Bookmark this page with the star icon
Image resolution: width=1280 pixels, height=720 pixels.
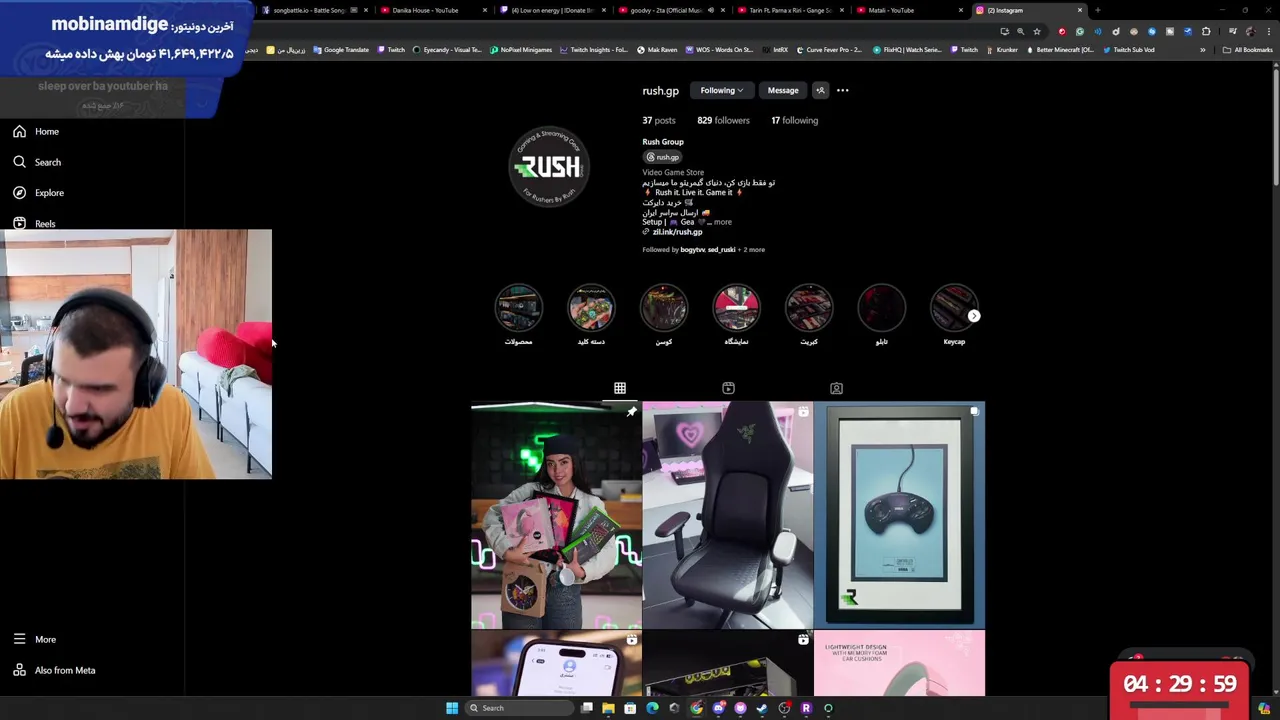click(x=1037, y=31)
